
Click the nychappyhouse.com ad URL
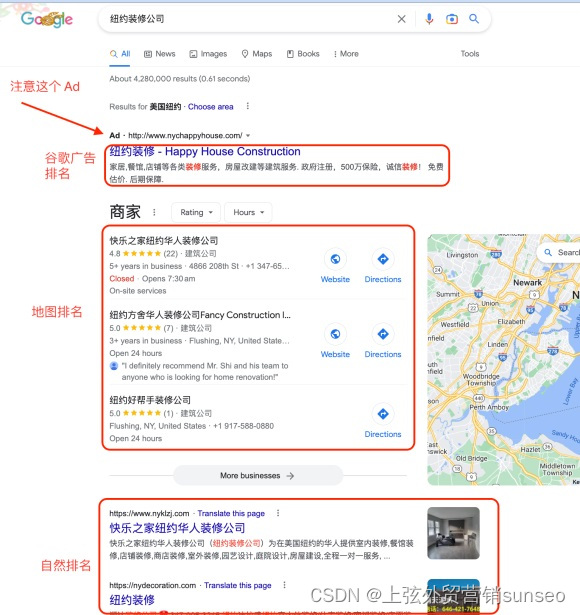[185, 136]
